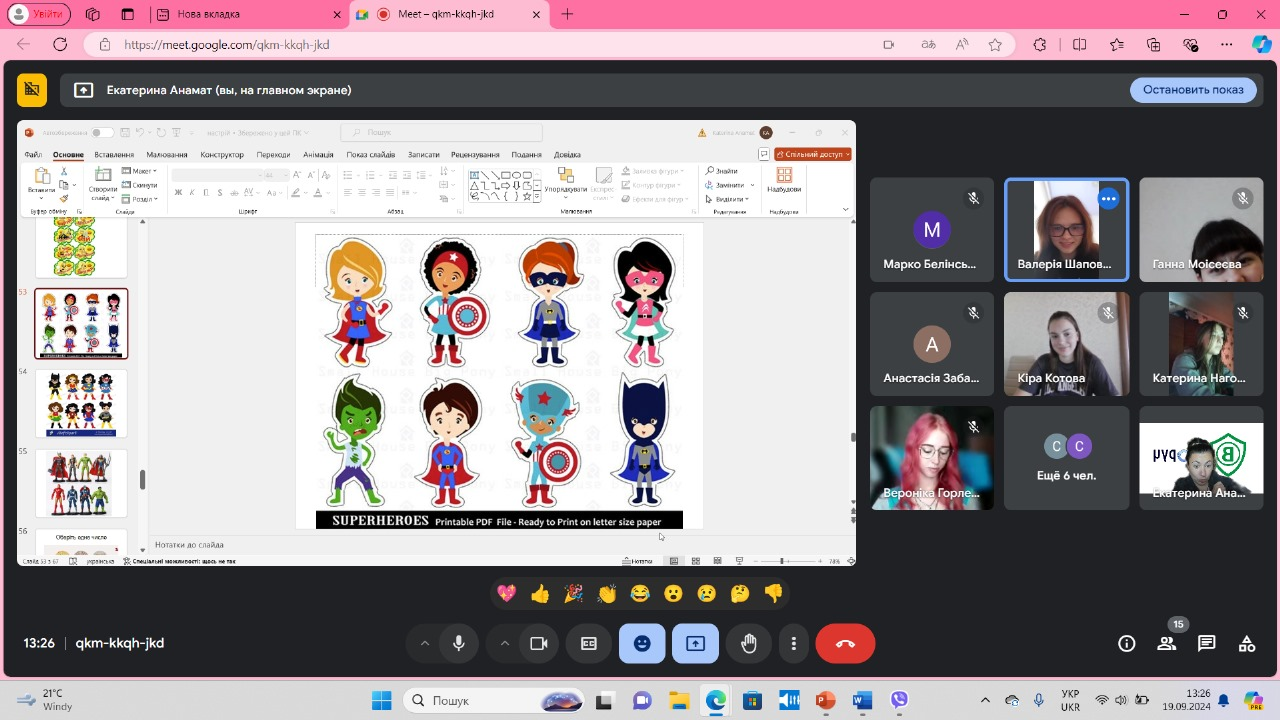This screenshot has height=720, width=1280.
Task: Refresh the browser page
Action: 60,45
